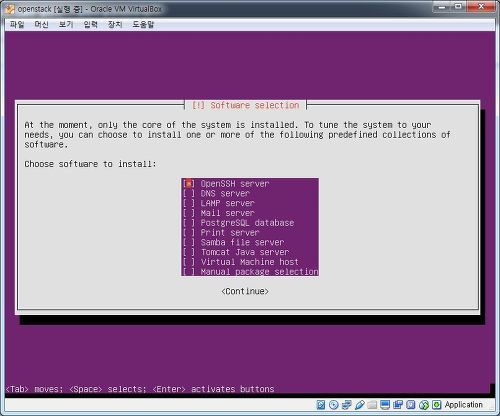The height and width of the screenshot is (416, 500).
Task: Open the 장치 menu
Action: point(115,24)
